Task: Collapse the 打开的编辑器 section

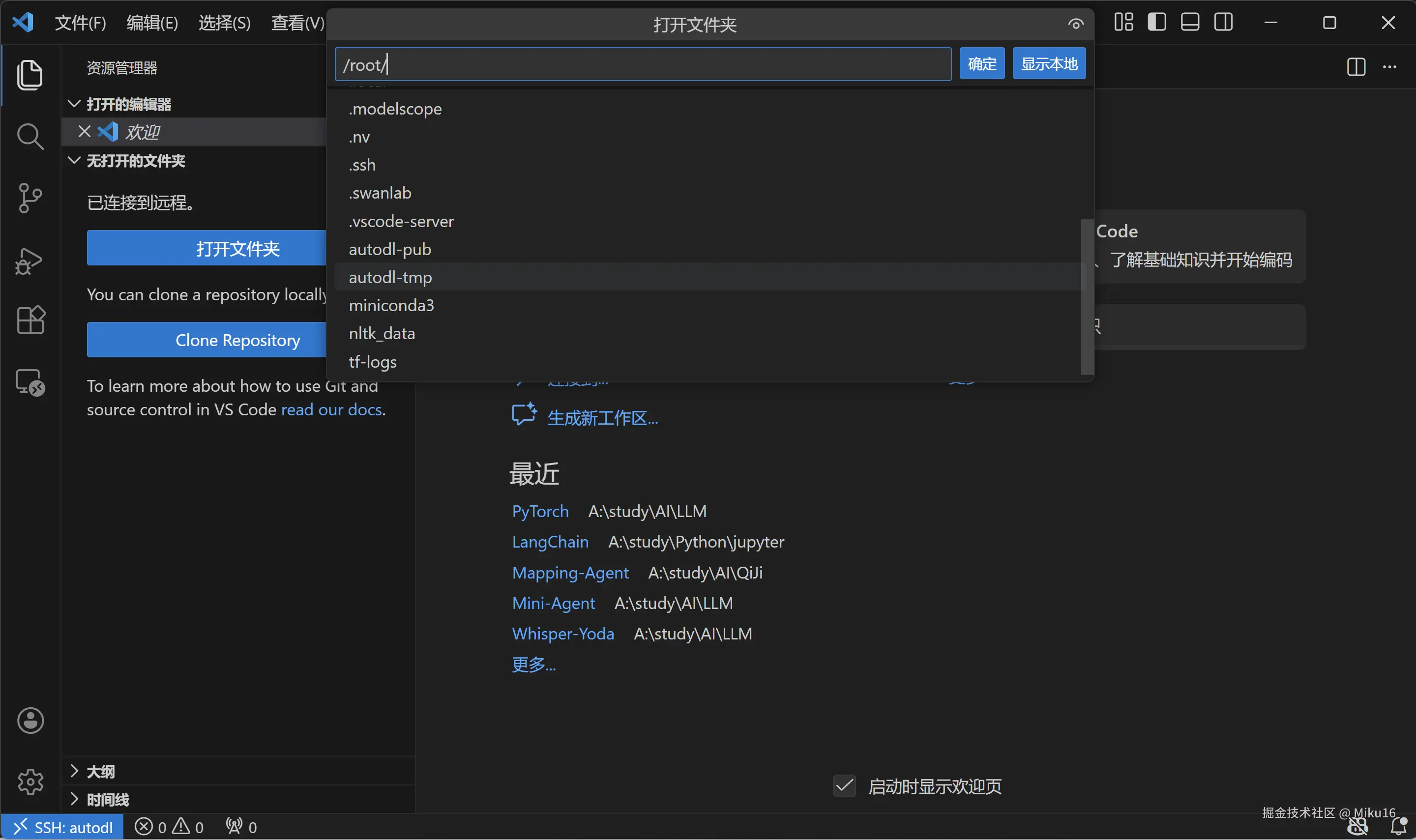Action: coord(74,104)
